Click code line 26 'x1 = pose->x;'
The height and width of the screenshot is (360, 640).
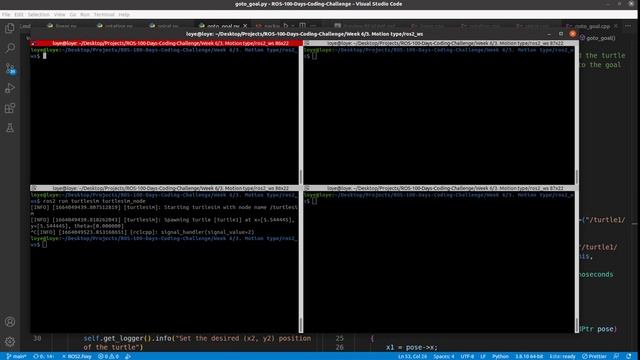pos(411,347)
